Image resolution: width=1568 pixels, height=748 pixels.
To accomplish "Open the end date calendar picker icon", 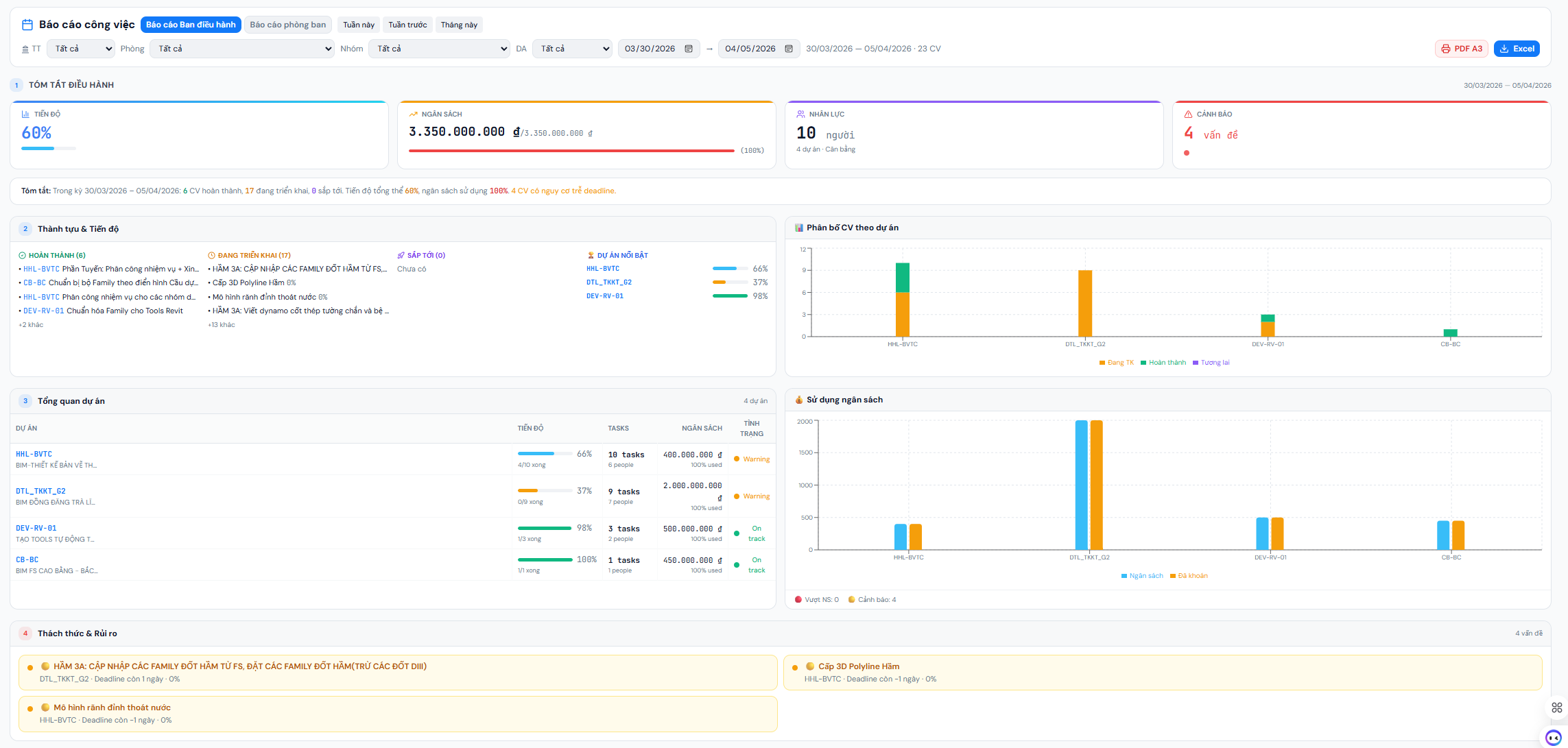I will point(789,49).
